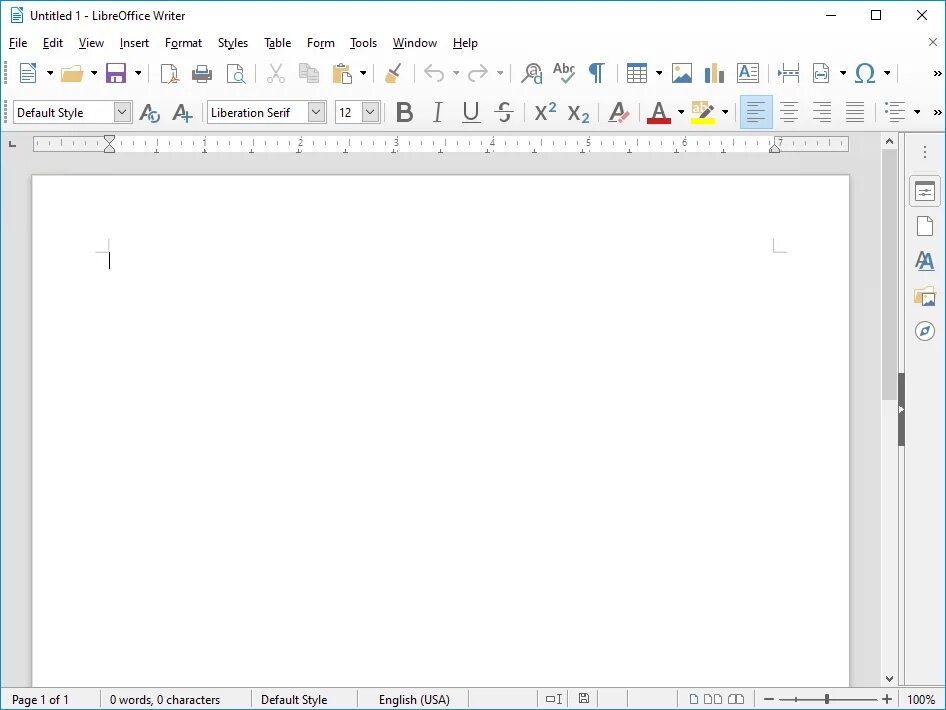Export directly as PDF
Viewport: 946px width, 710px height.
click(170, 73)
